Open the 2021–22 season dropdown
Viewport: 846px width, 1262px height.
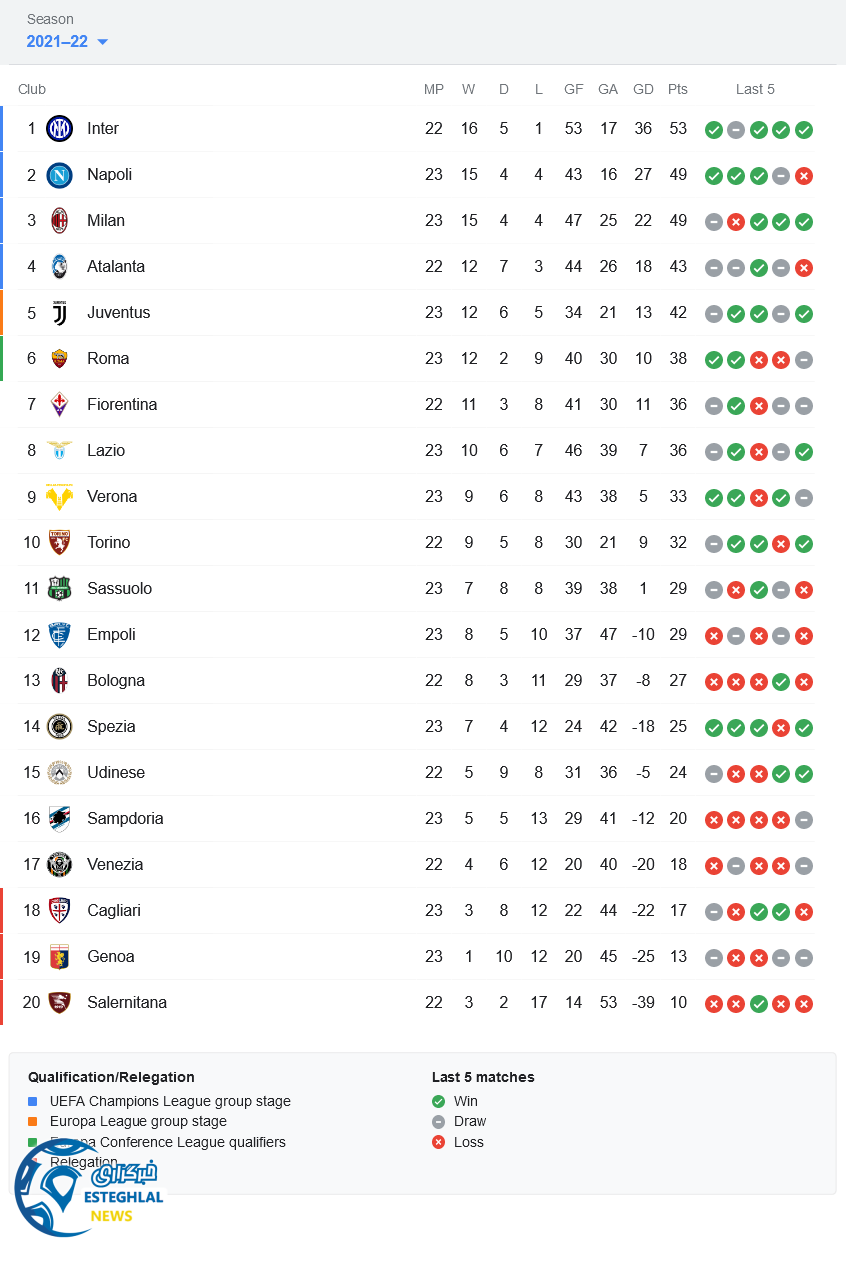coord(67,42)
